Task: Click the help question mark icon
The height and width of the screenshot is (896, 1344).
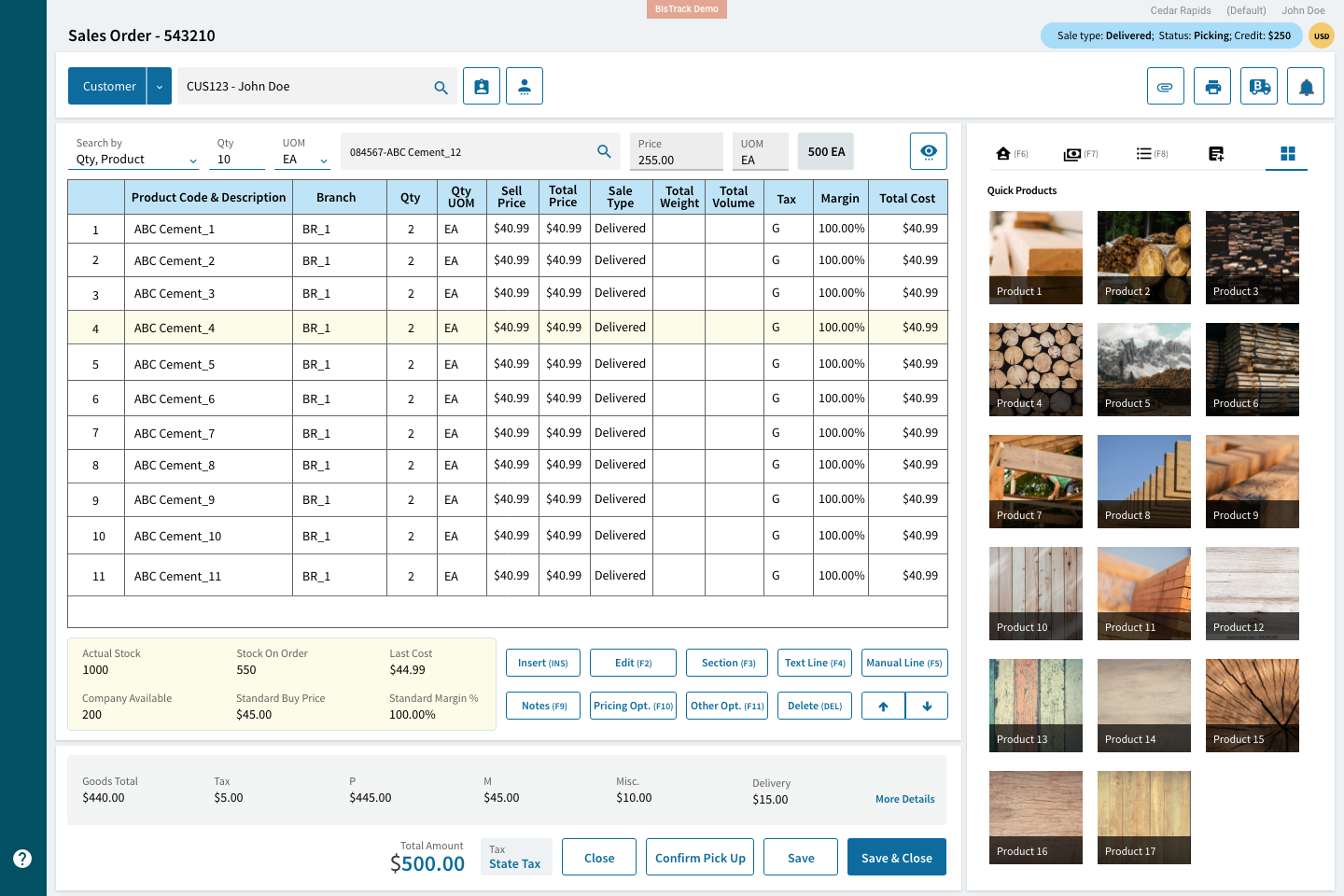Action: [22, 859]
